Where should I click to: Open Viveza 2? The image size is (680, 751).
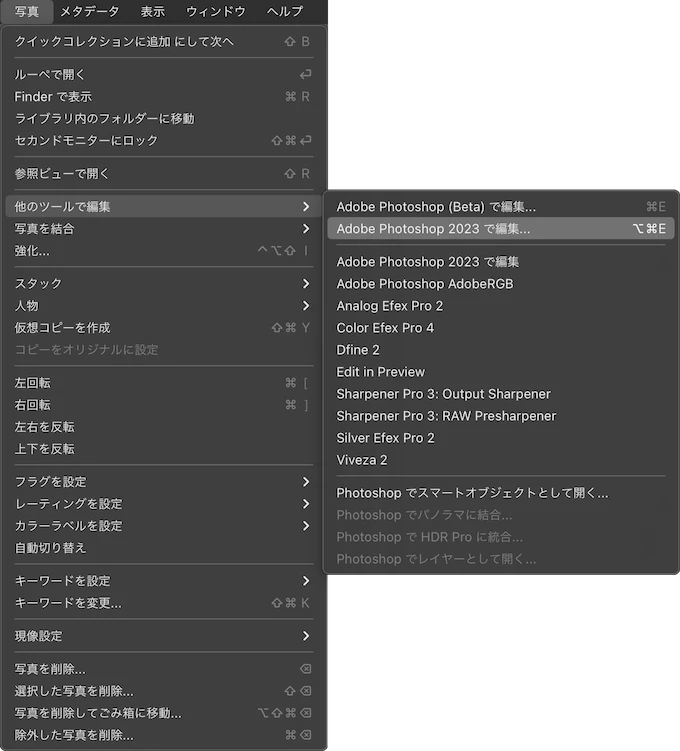coord(501,460)
